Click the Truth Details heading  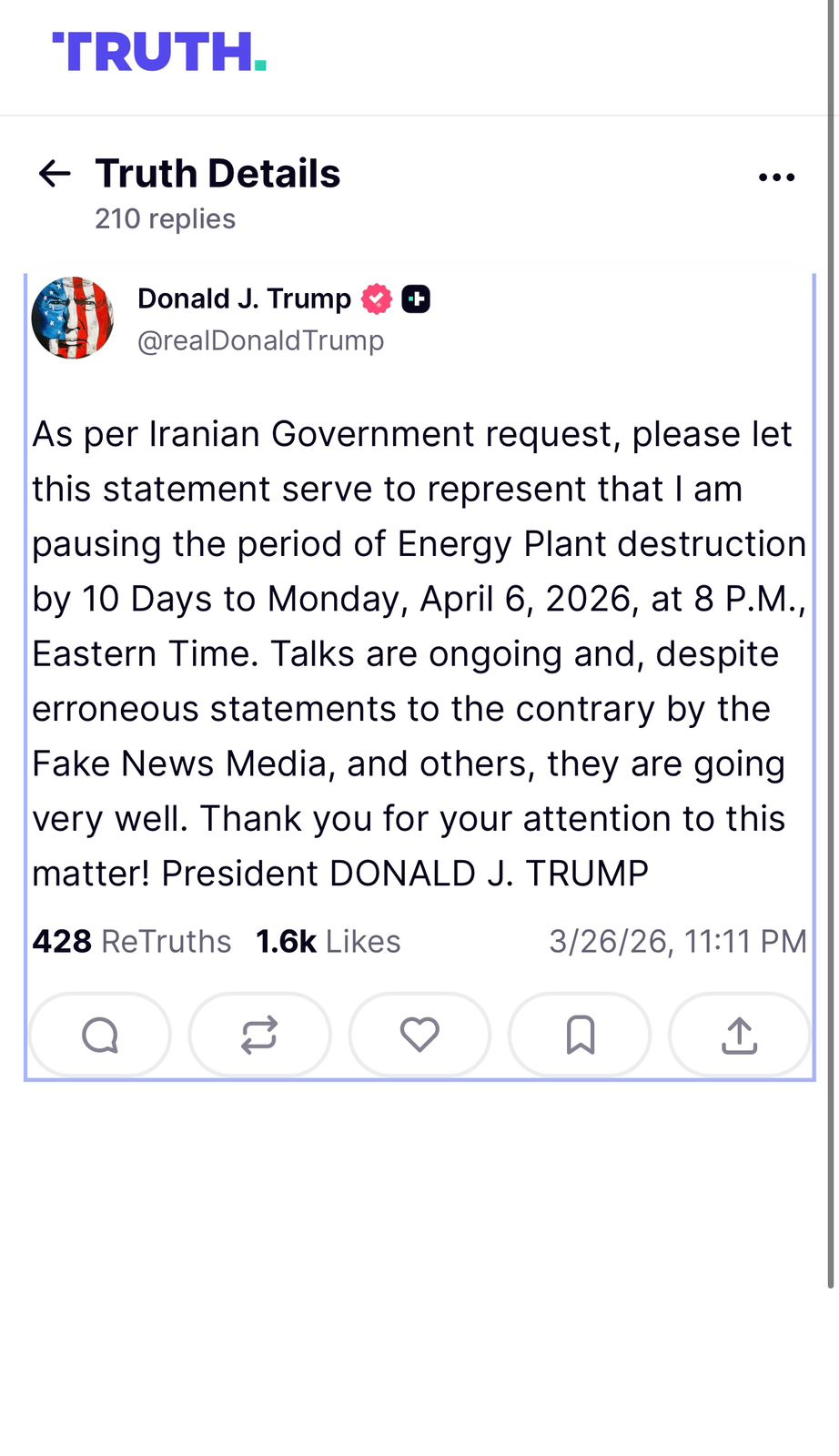coord(217,173)
